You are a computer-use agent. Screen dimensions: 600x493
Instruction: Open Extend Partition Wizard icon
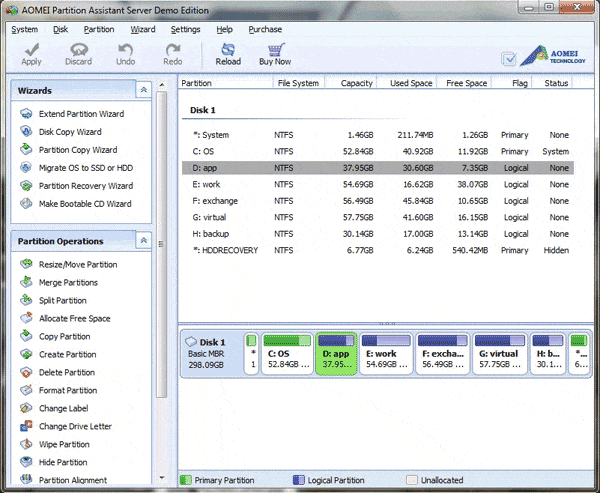pos(26,114)
